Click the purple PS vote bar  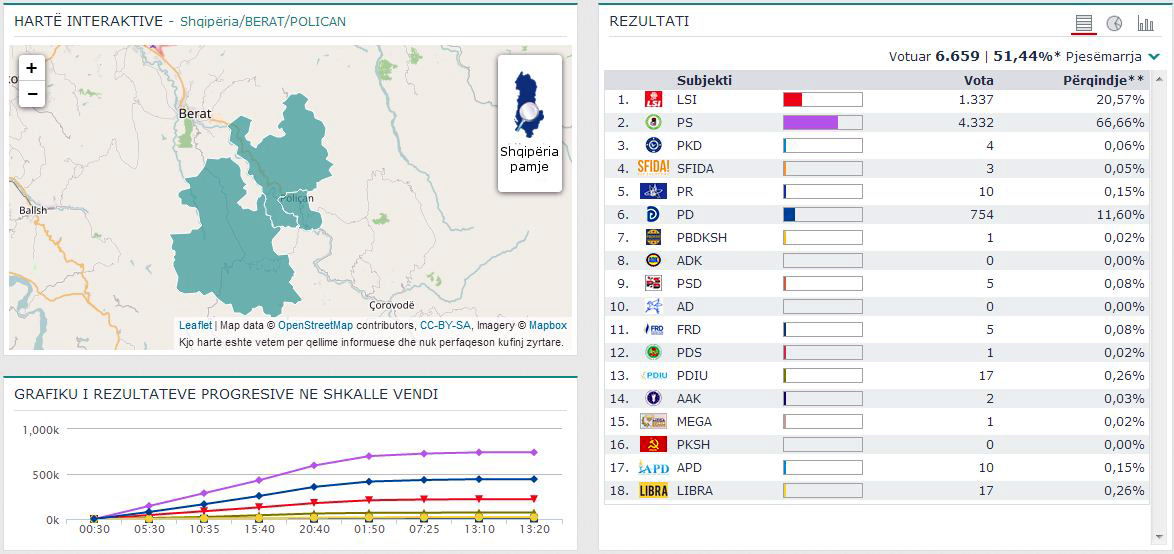[x=810, y=122]
